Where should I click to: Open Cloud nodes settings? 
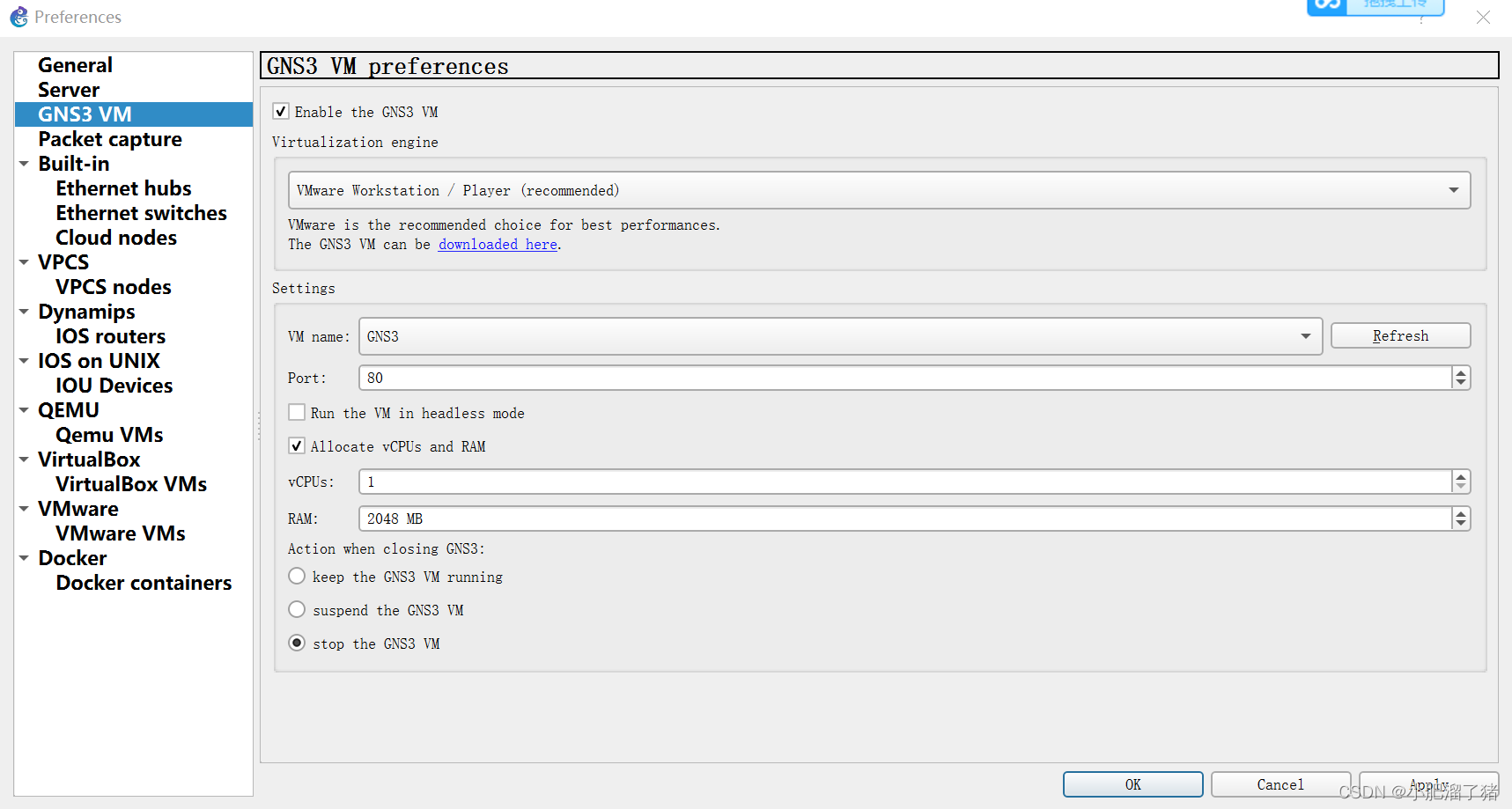click(116, 238)
